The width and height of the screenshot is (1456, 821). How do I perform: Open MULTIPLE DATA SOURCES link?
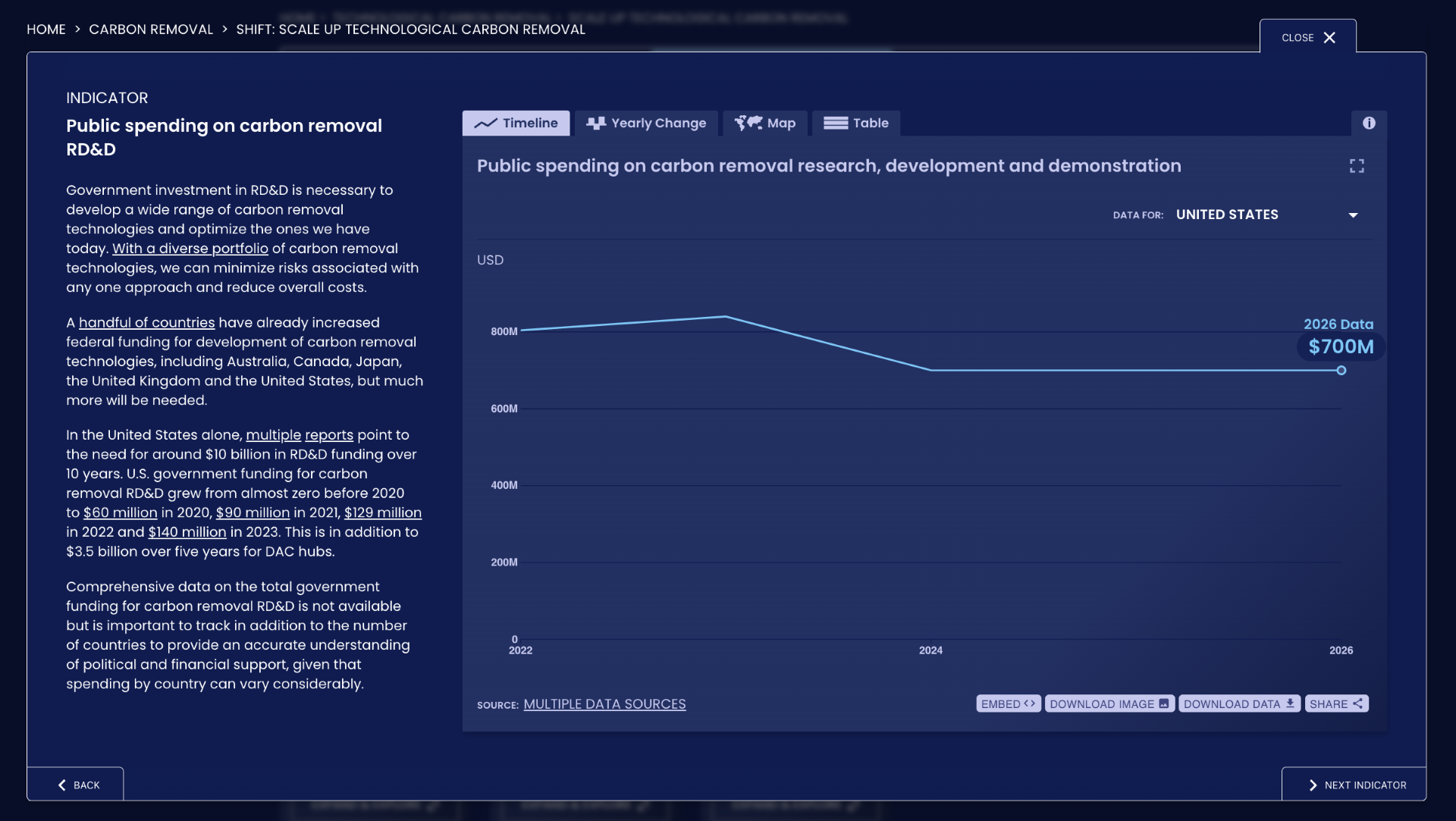click(x=605, y=703)
